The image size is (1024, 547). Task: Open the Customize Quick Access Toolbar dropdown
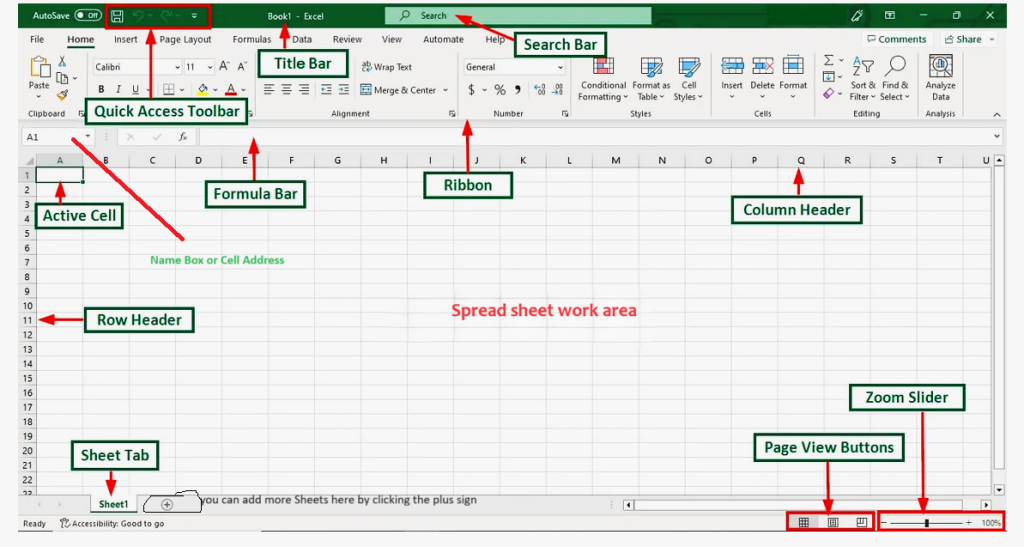pos(194,16)
